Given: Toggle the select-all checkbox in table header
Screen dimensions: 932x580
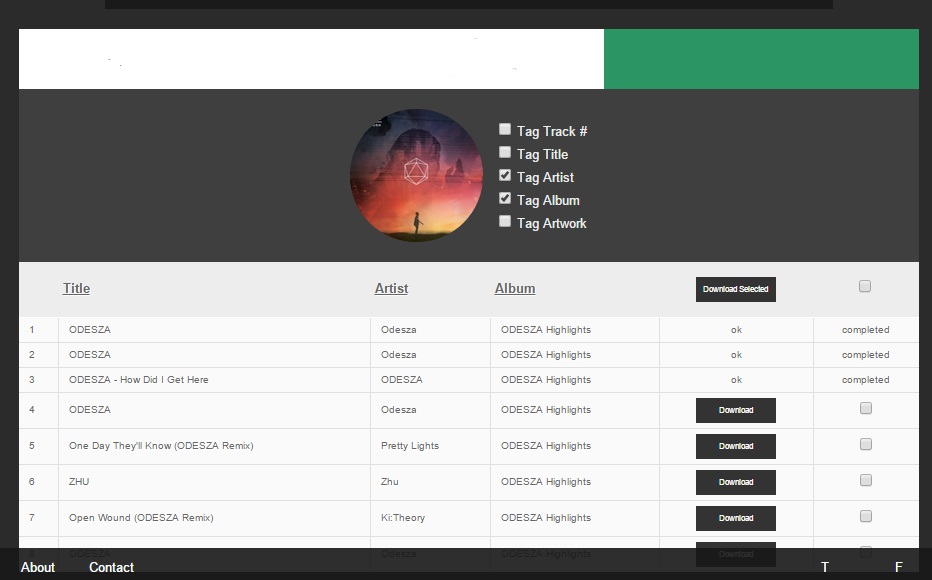Looking at the screenshot, I should [x=865, y=286].
